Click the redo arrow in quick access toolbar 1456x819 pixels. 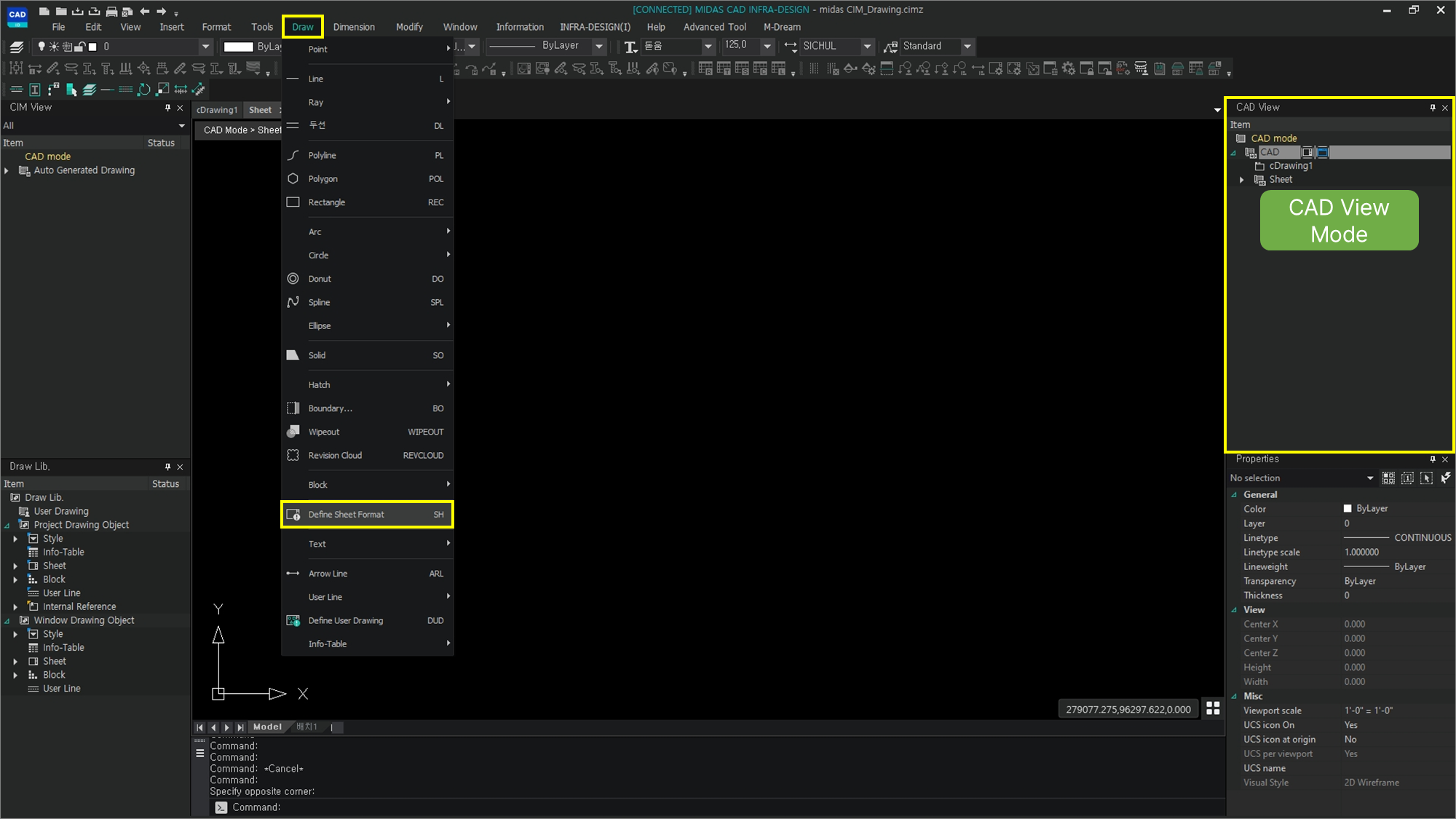(x=162, y=11)
